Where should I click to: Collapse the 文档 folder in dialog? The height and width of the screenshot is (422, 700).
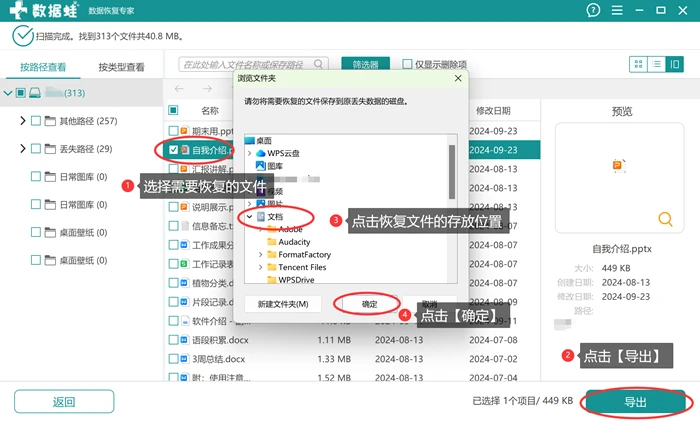point(250,217)
